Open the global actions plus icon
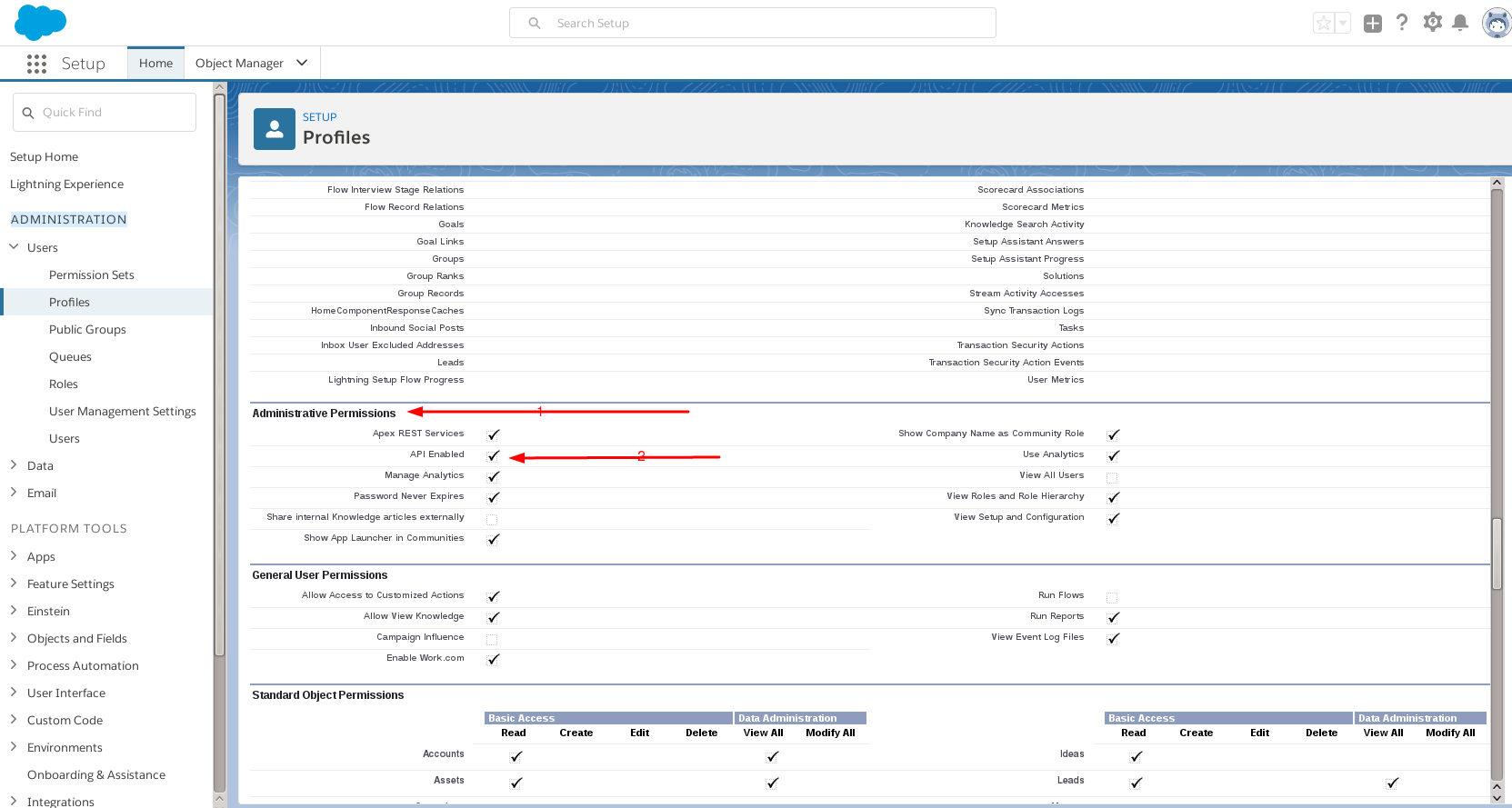Screen dimensions: 1512x808 click(1373, 23)
